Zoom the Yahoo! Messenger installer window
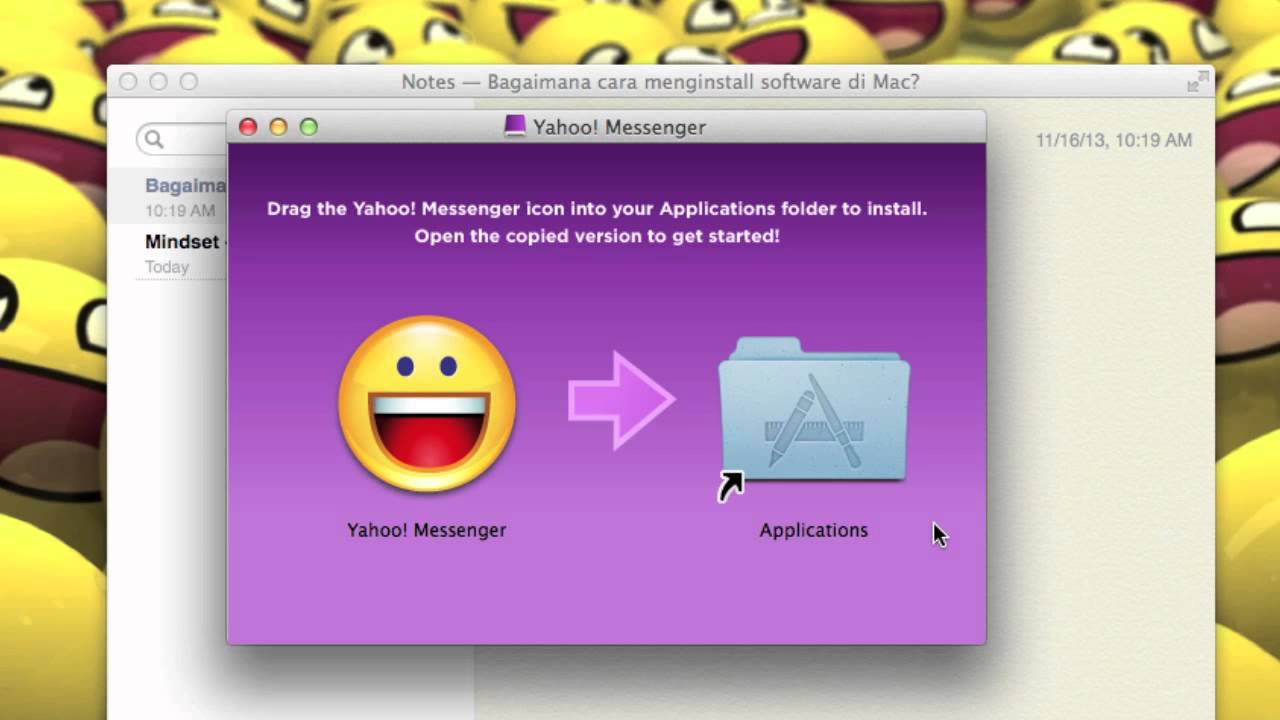 [x=309, y=127]
